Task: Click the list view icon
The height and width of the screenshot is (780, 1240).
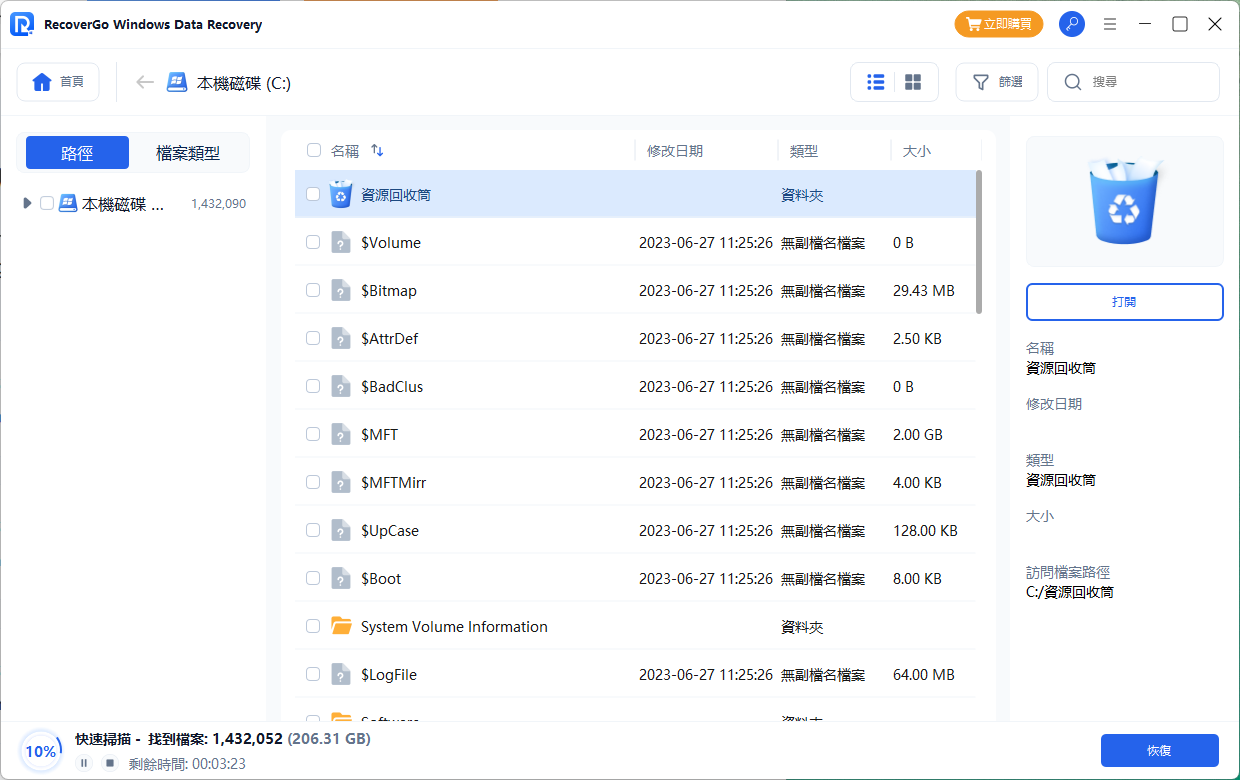Action: (875, 82)
